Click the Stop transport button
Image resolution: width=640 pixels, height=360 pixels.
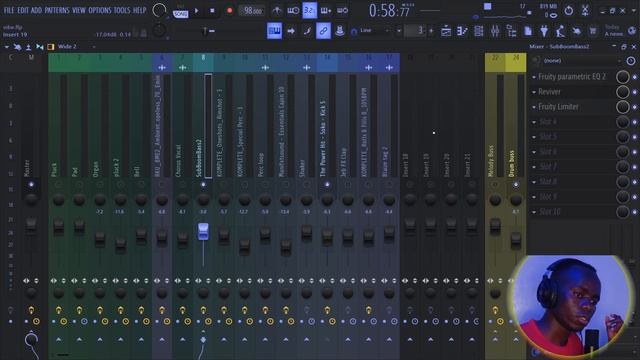[x=212, y=11]
